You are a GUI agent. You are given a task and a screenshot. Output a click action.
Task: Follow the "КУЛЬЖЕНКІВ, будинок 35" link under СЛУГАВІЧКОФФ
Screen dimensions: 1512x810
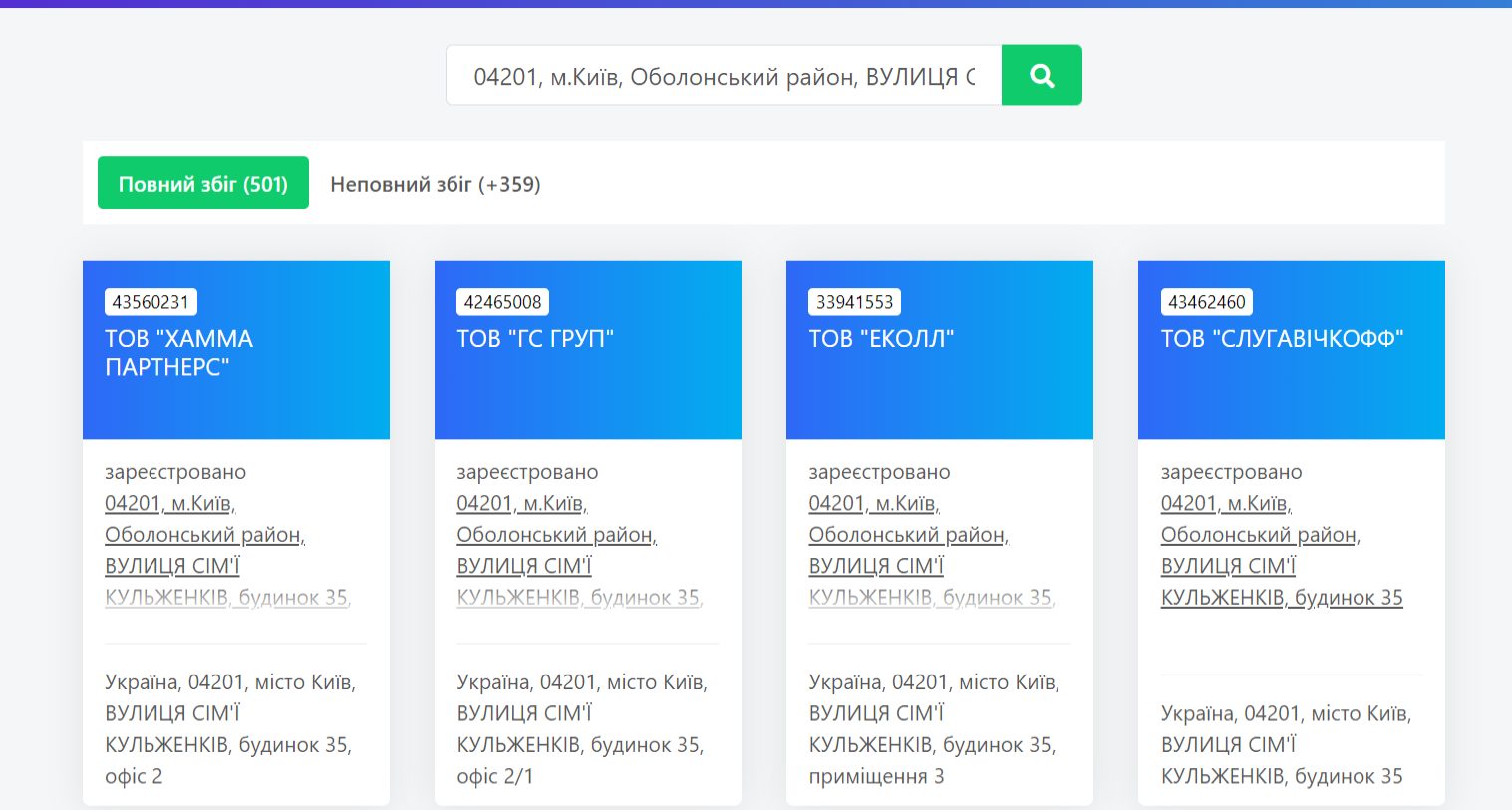tap(1282, 598)
